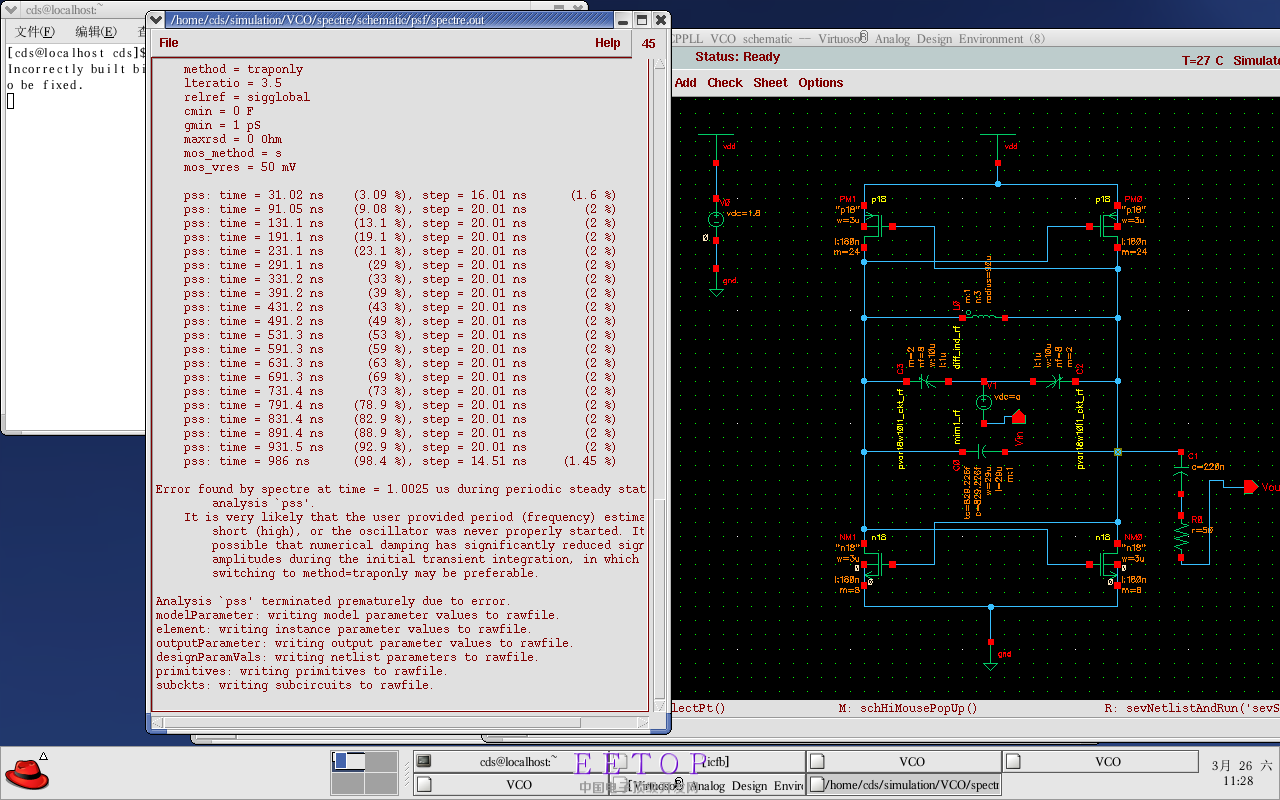Click the Vout output pin symbol

pos(1250,487)
